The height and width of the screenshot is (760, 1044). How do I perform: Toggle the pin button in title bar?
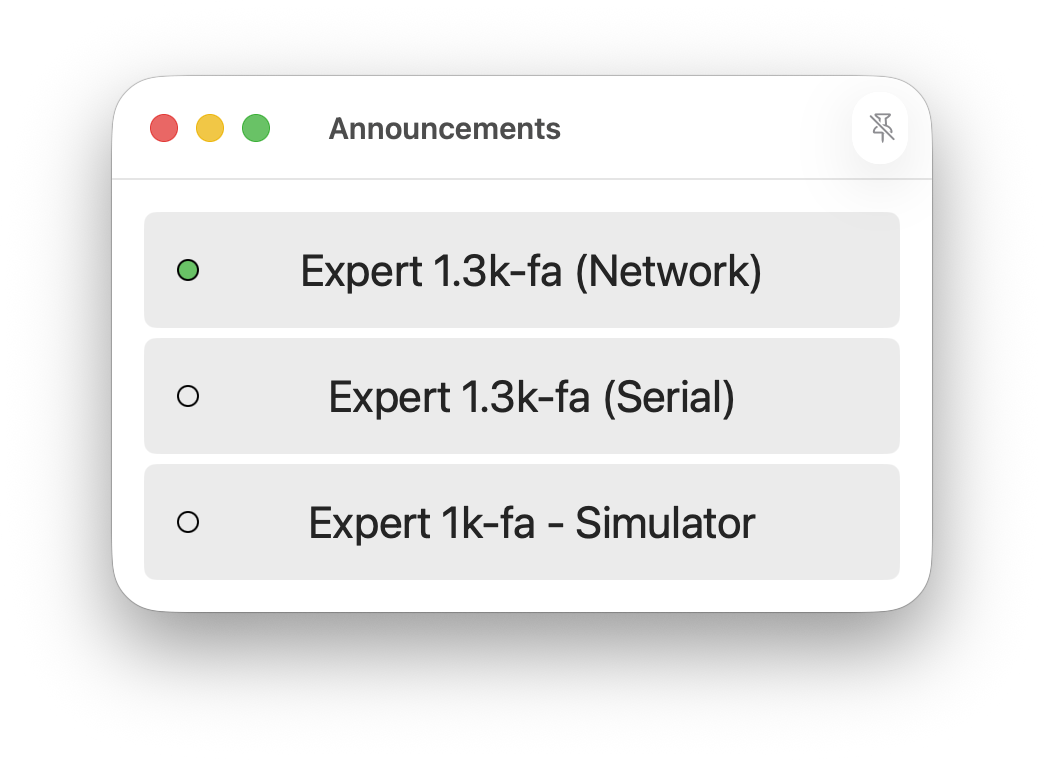click(880, 128)
